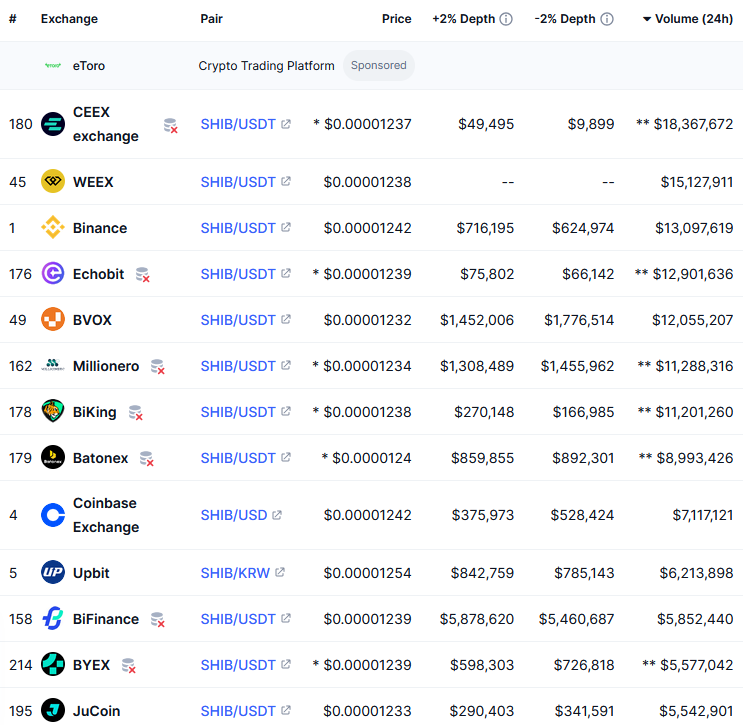Click the -2% Depth info icon

coord(607,19)
